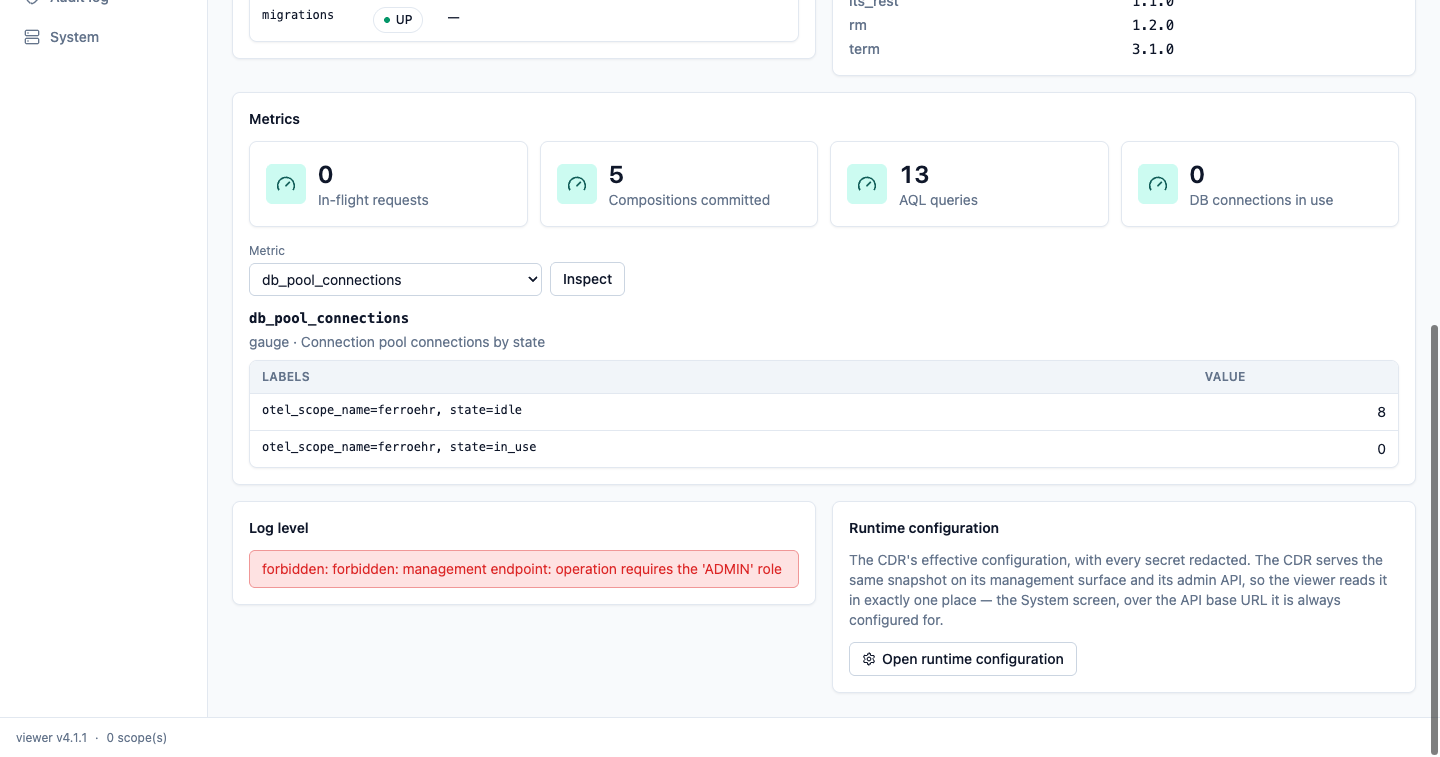
Task: Click the DB connections in use gauge icon
Action: 1158,184
